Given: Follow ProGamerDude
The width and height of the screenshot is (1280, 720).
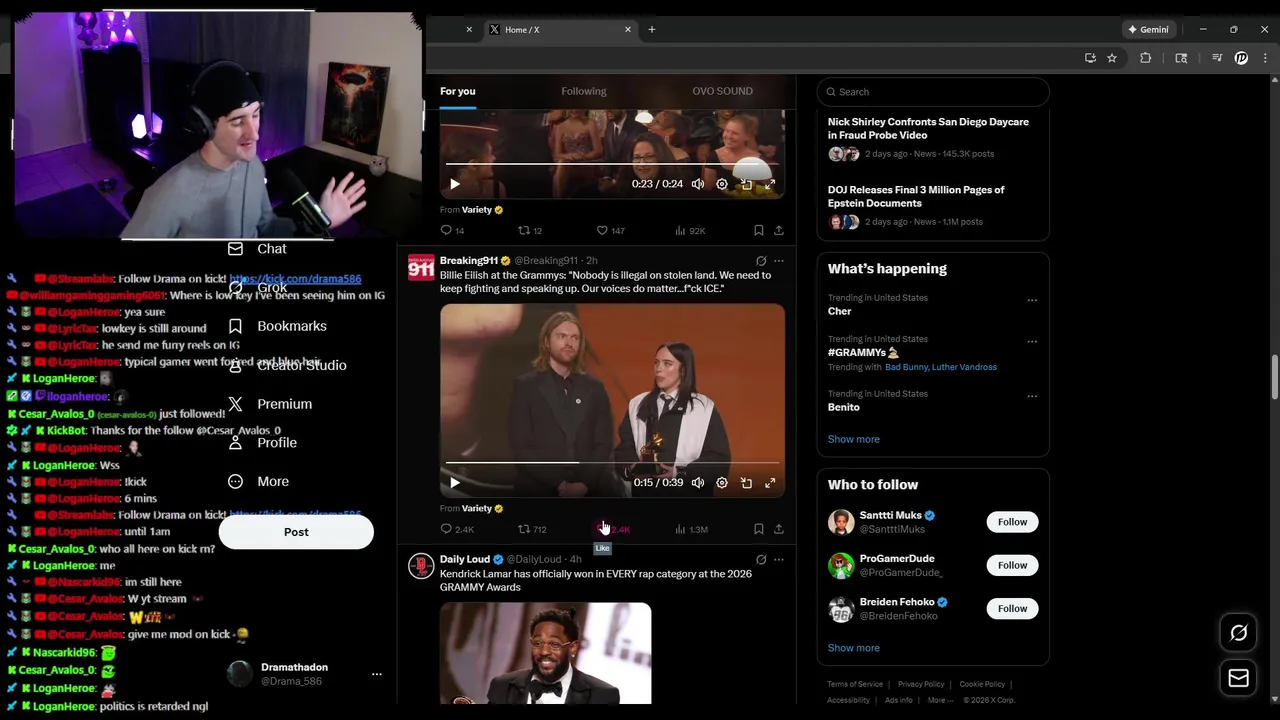Looking at the screenshot, I should click(1012, 565).
